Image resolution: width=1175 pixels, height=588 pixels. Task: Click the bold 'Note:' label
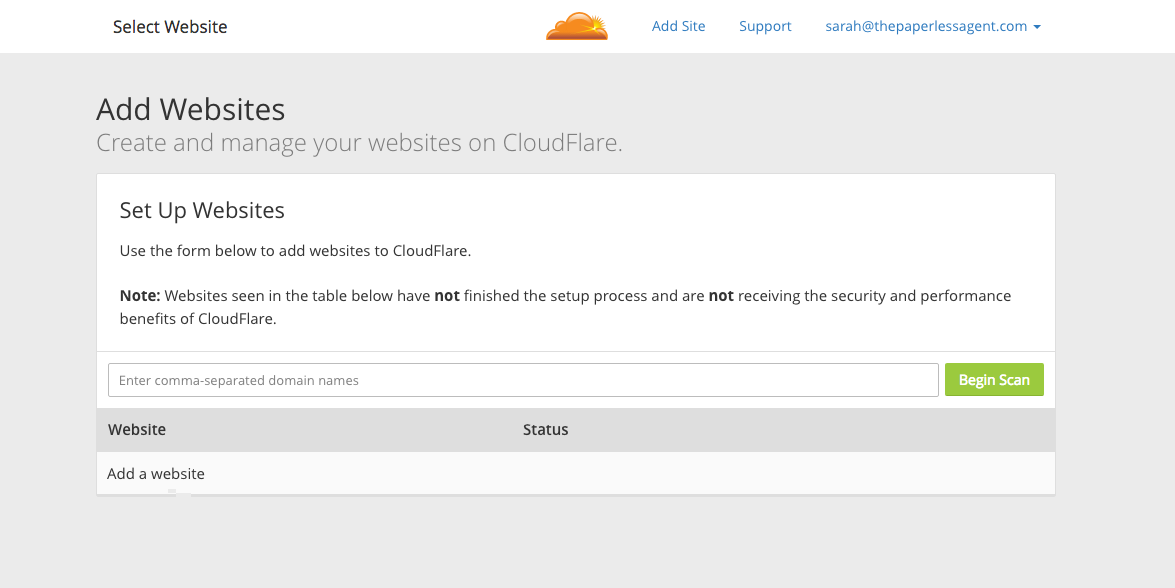click(x=140, y=296)
